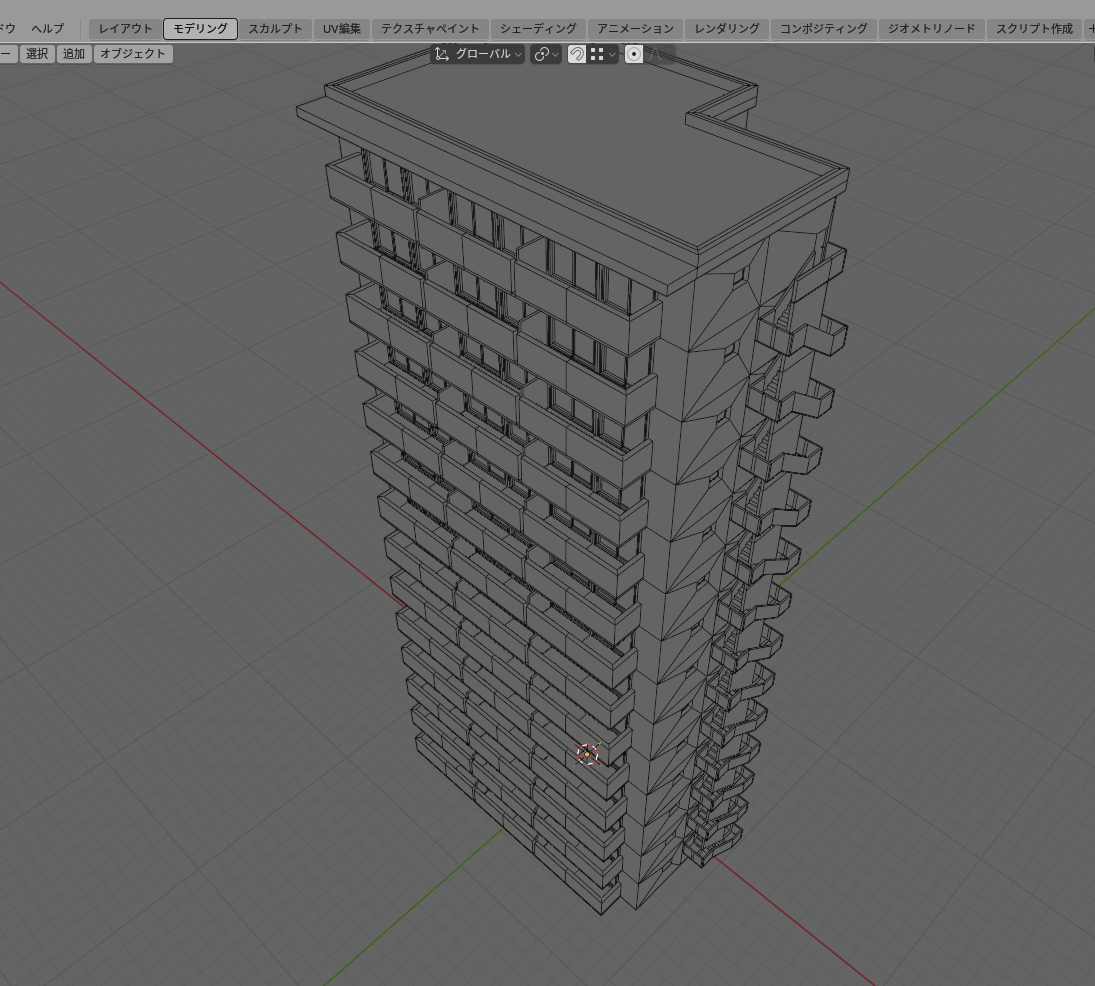Go to the テクスチャペイント workspace tab
Viewport: 1095px width, 986px height.
click(430, 29)
